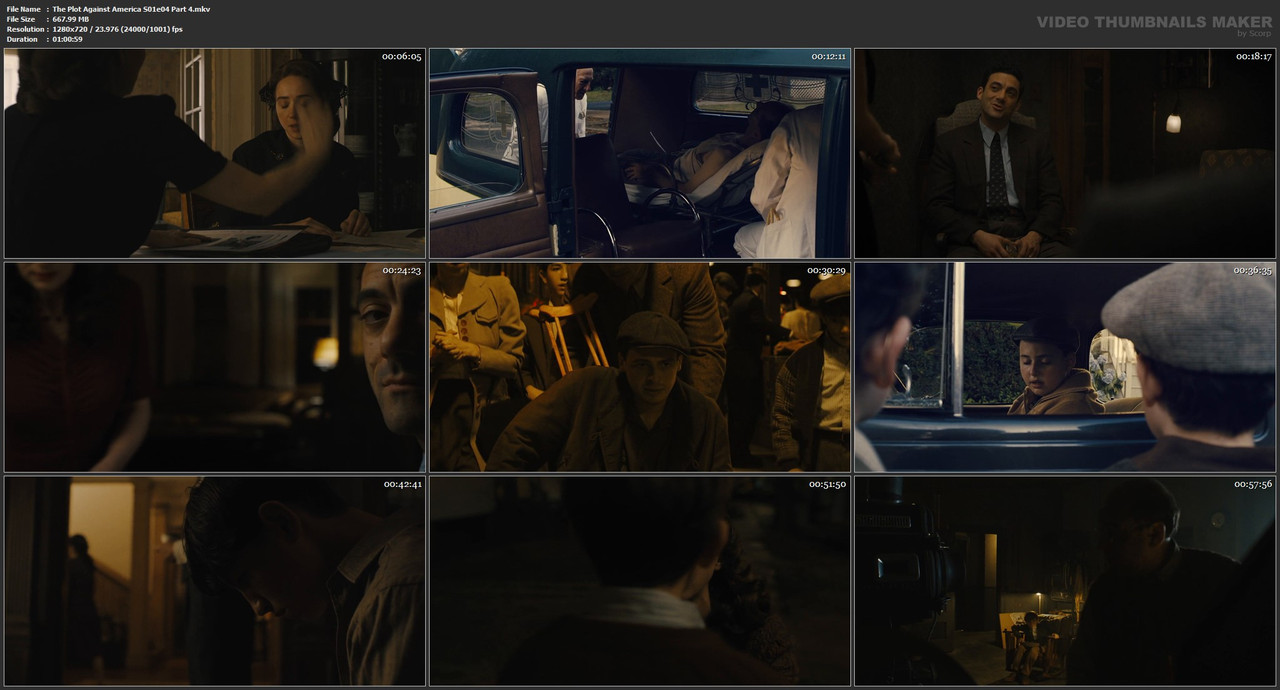
Task: Select the file name 'The Plot Against America S01e04 Part 4.mkv'
Action: pyautogui.click(x=131, y=9)
